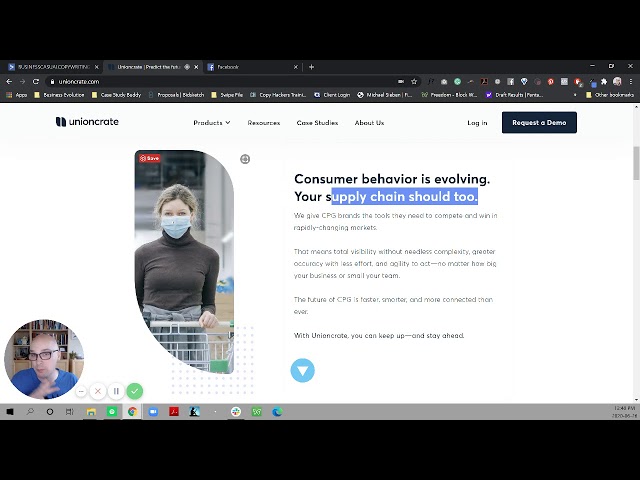The image size is (640, 480).
Task: Open File Explorer from taskbar
Action: pos(91,411)
